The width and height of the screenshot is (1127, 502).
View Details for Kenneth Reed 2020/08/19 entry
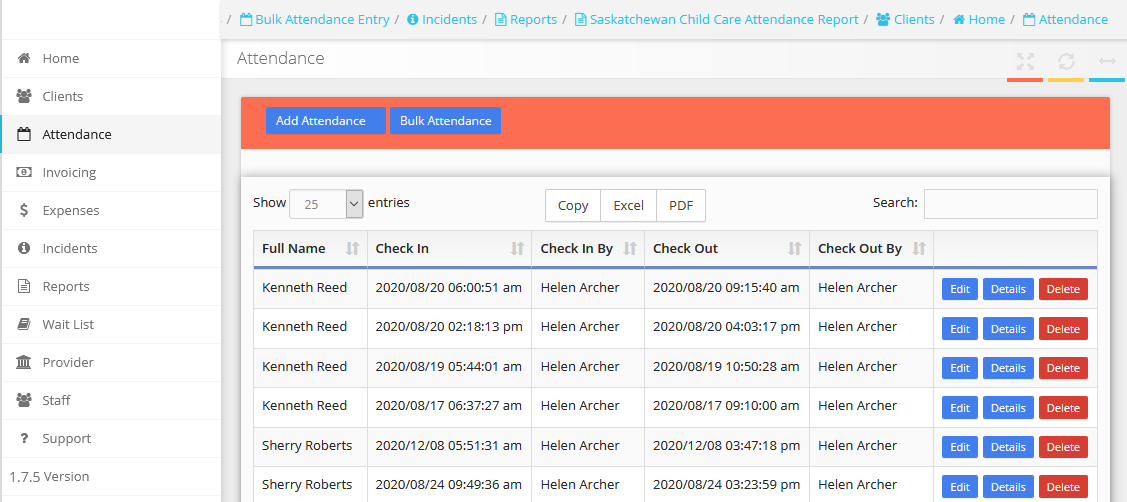(1008, 368)
